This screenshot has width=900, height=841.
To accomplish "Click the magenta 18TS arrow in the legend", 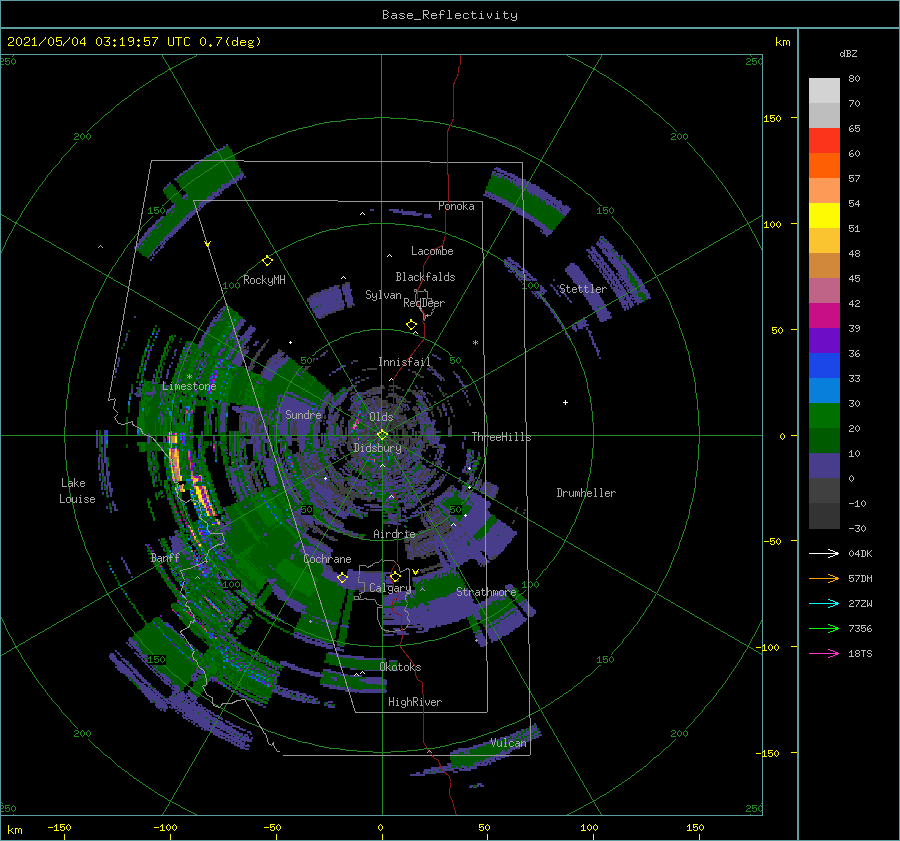I will tap(824, 653).
